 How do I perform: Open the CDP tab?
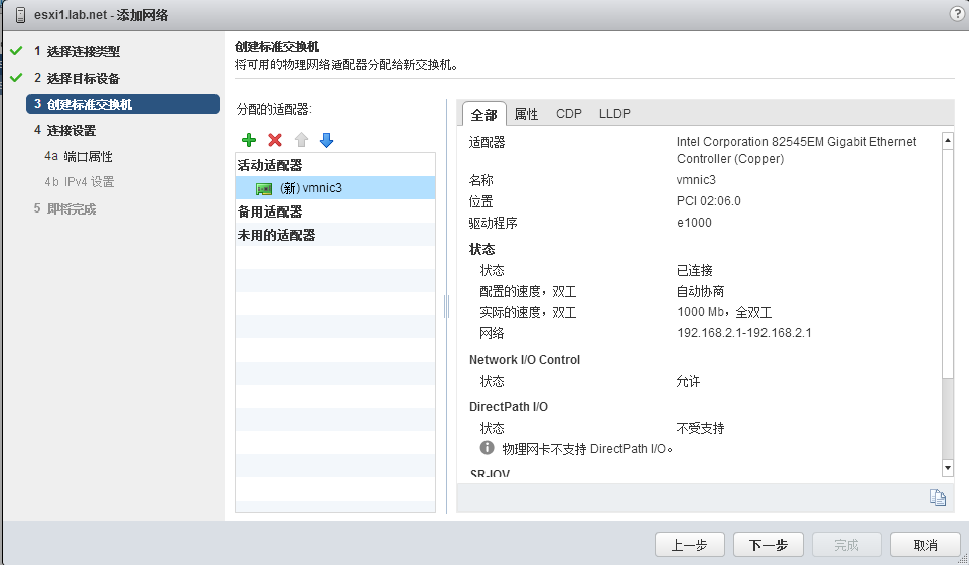569,114
